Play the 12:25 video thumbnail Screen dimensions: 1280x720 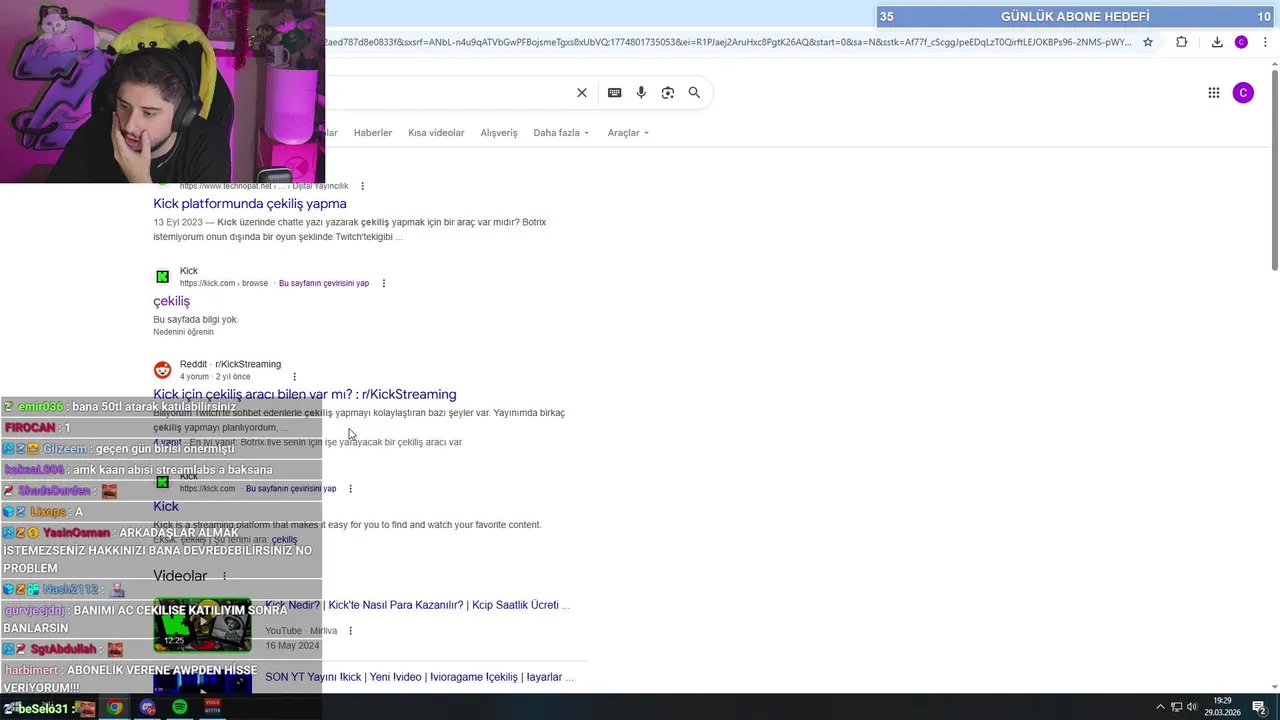click(202, 626)
